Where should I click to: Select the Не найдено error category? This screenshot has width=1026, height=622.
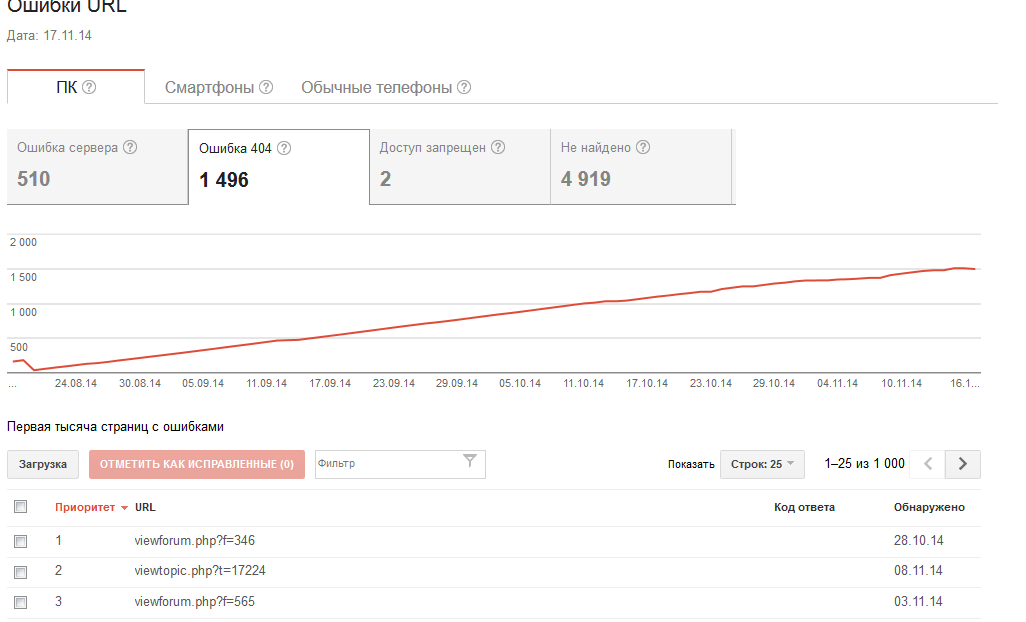point(640,166)
